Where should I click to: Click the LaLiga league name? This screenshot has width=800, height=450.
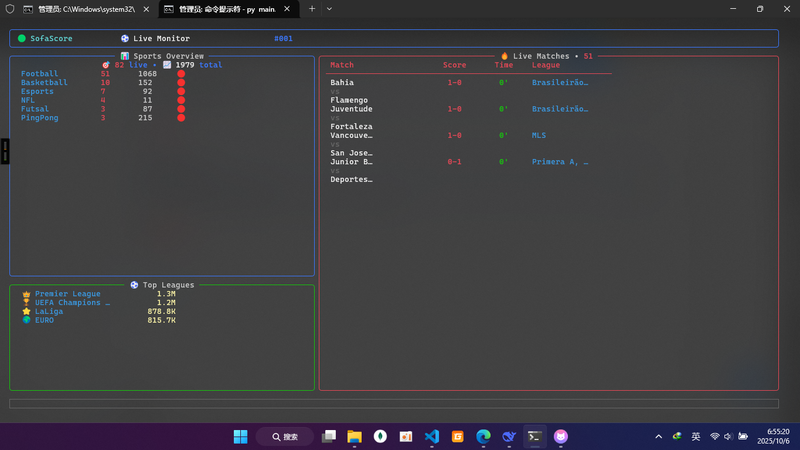coord(49,311)
